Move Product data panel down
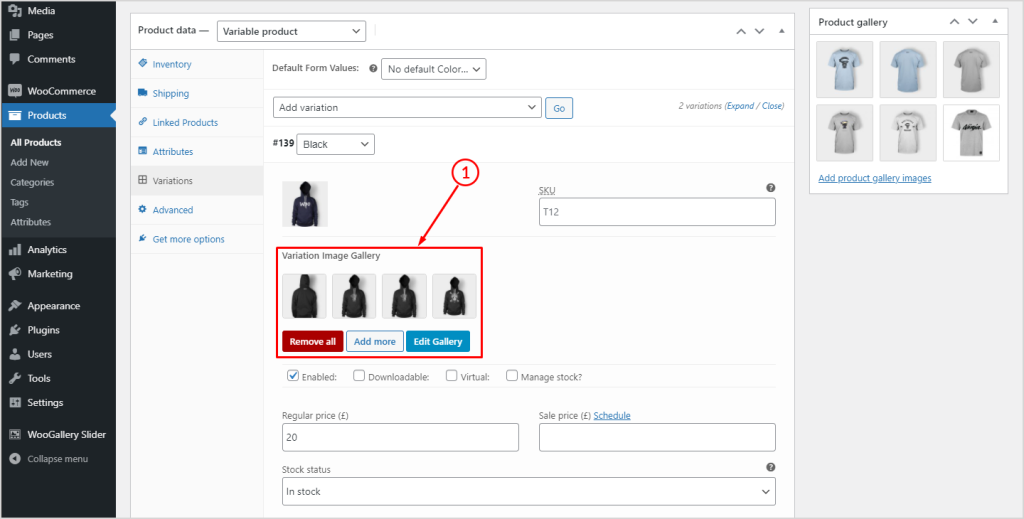This screenshot has height=519, width=1024. (x=759, y=31)
